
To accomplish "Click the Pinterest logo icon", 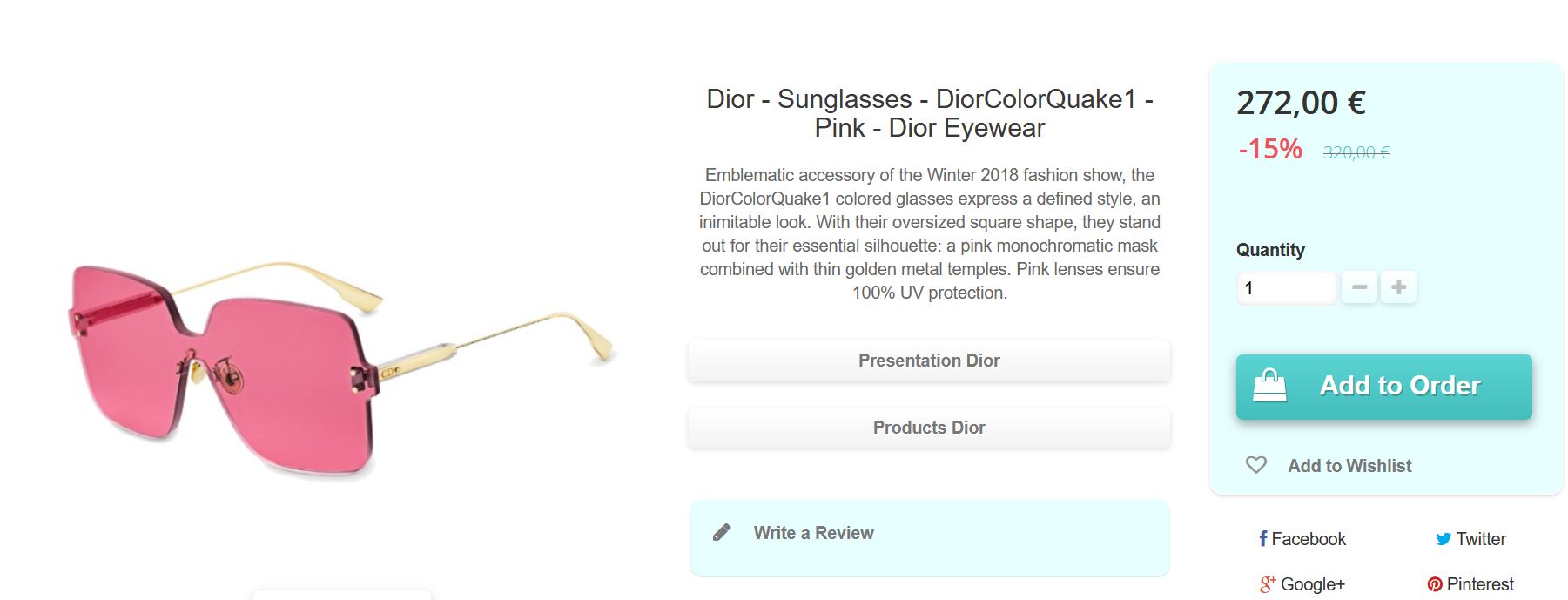I will tap(1435, 584).
